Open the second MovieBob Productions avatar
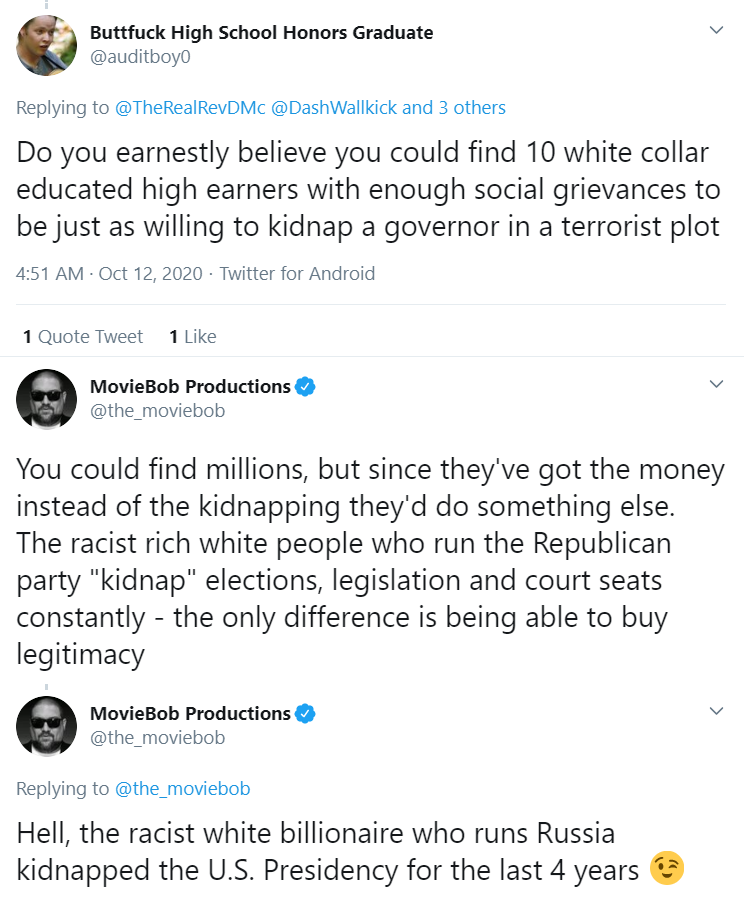Viewport: 745px width, 897px height. click(46, 727)
